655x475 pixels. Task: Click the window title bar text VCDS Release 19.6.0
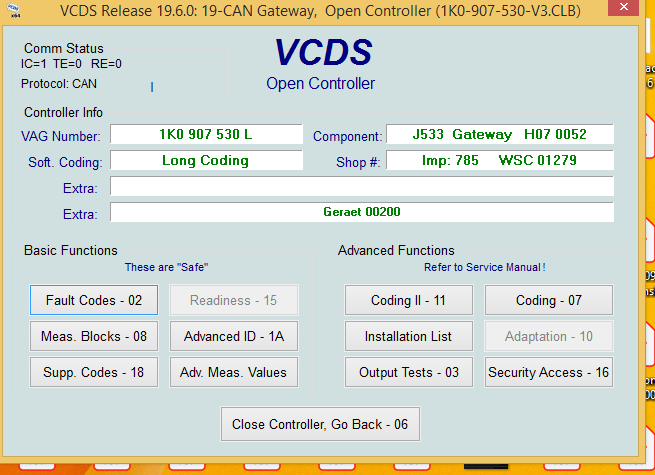pos(320,11)
